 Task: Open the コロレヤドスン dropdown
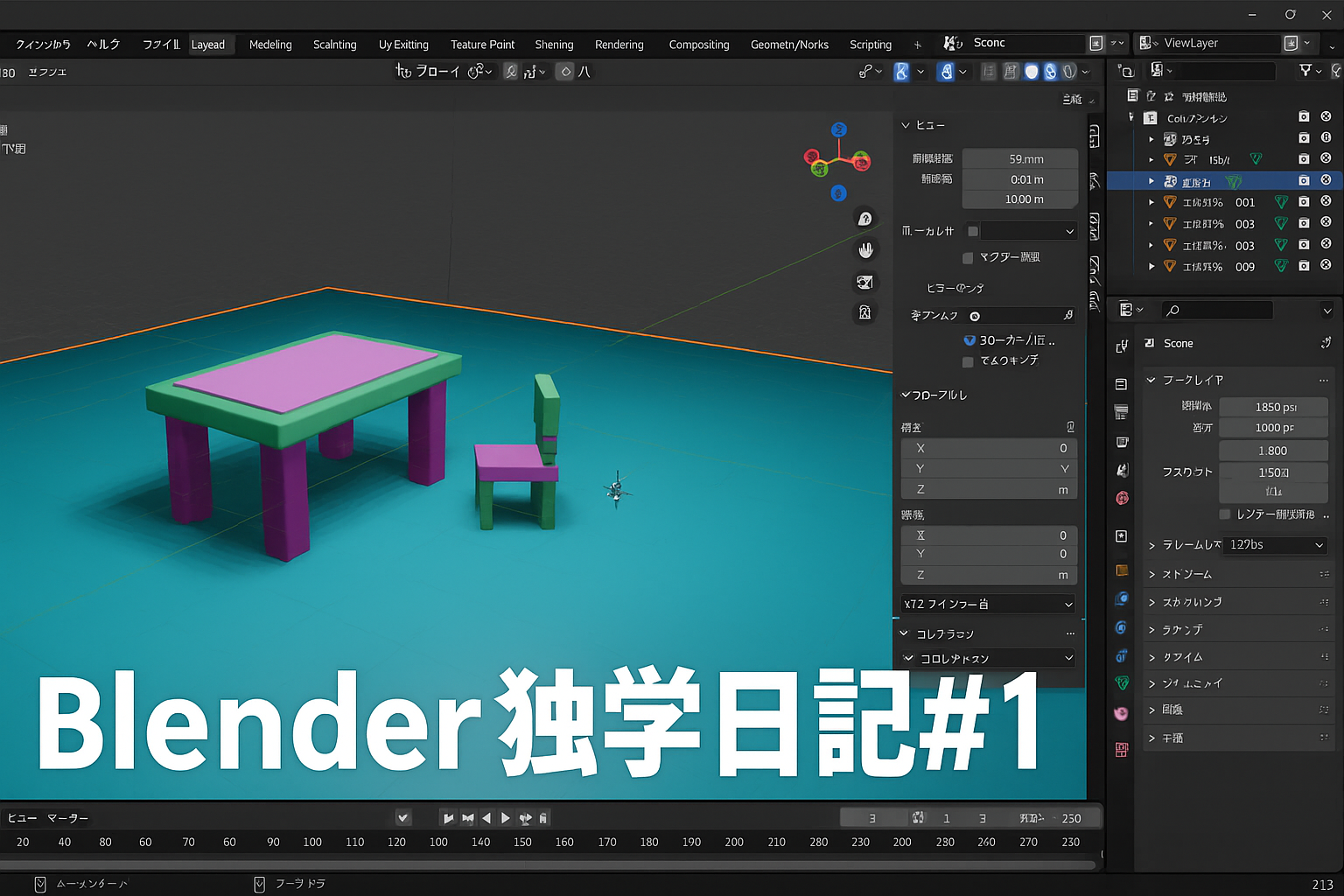(x=990, y=658)
